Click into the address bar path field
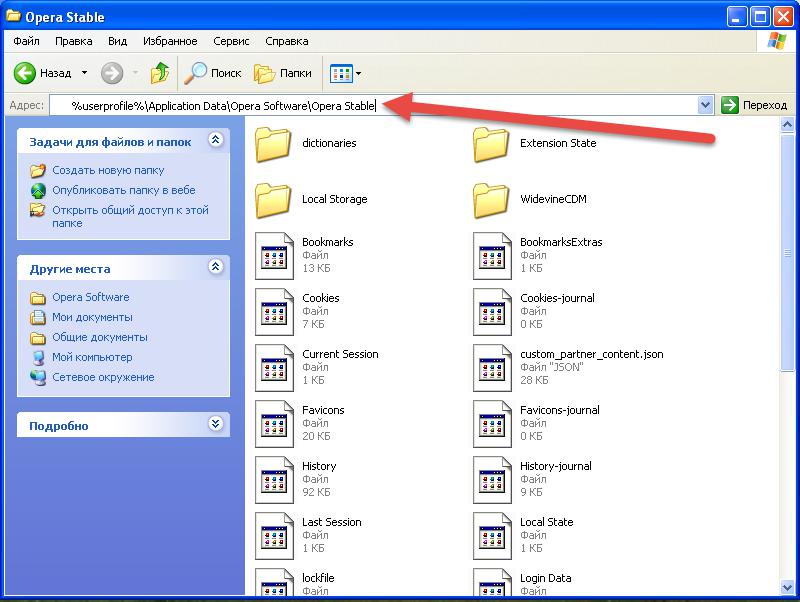The height and width of the screenshot is (602, 800). [x=373, y=106]
